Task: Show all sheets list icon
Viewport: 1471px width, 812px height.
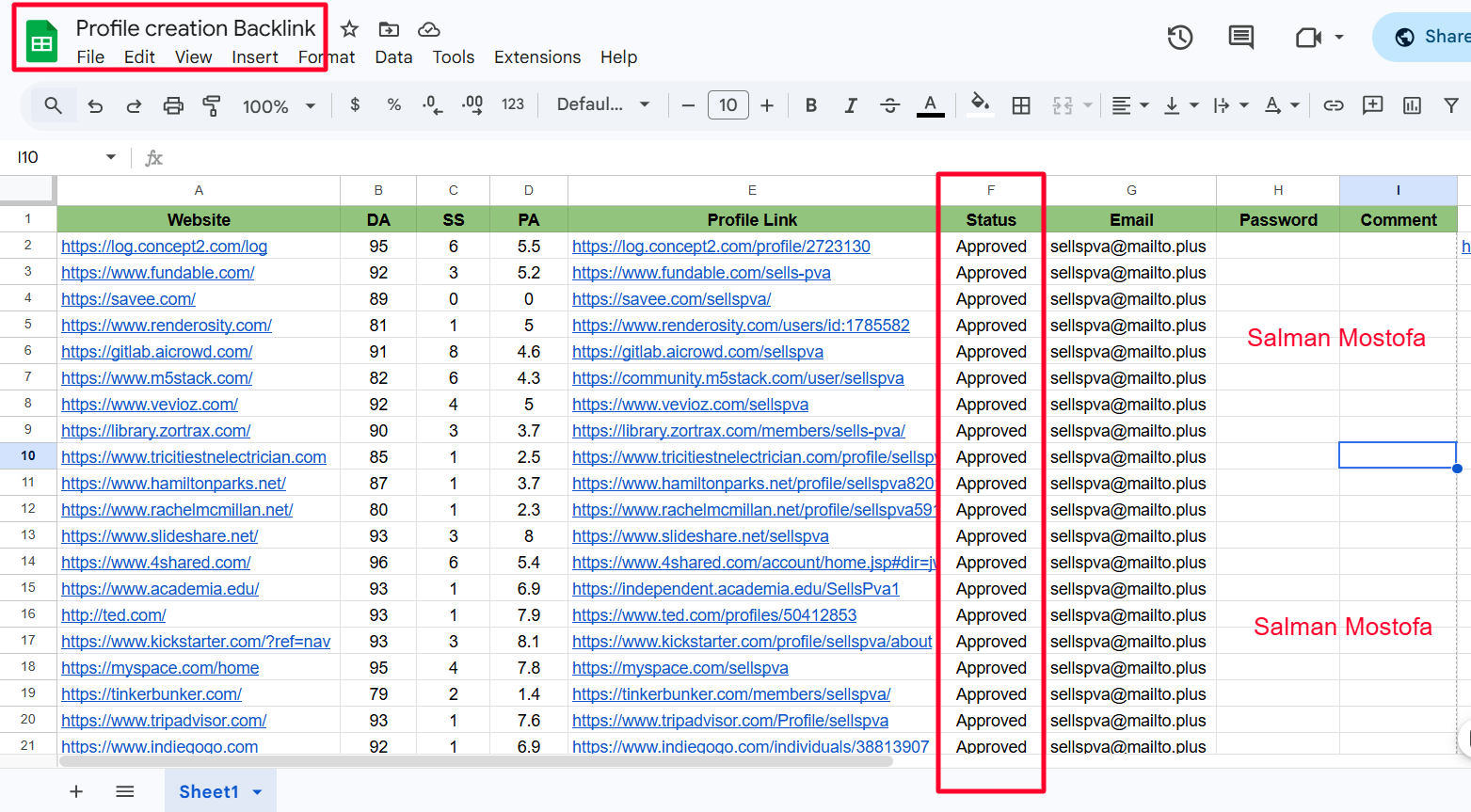Action: coord(125,792)
